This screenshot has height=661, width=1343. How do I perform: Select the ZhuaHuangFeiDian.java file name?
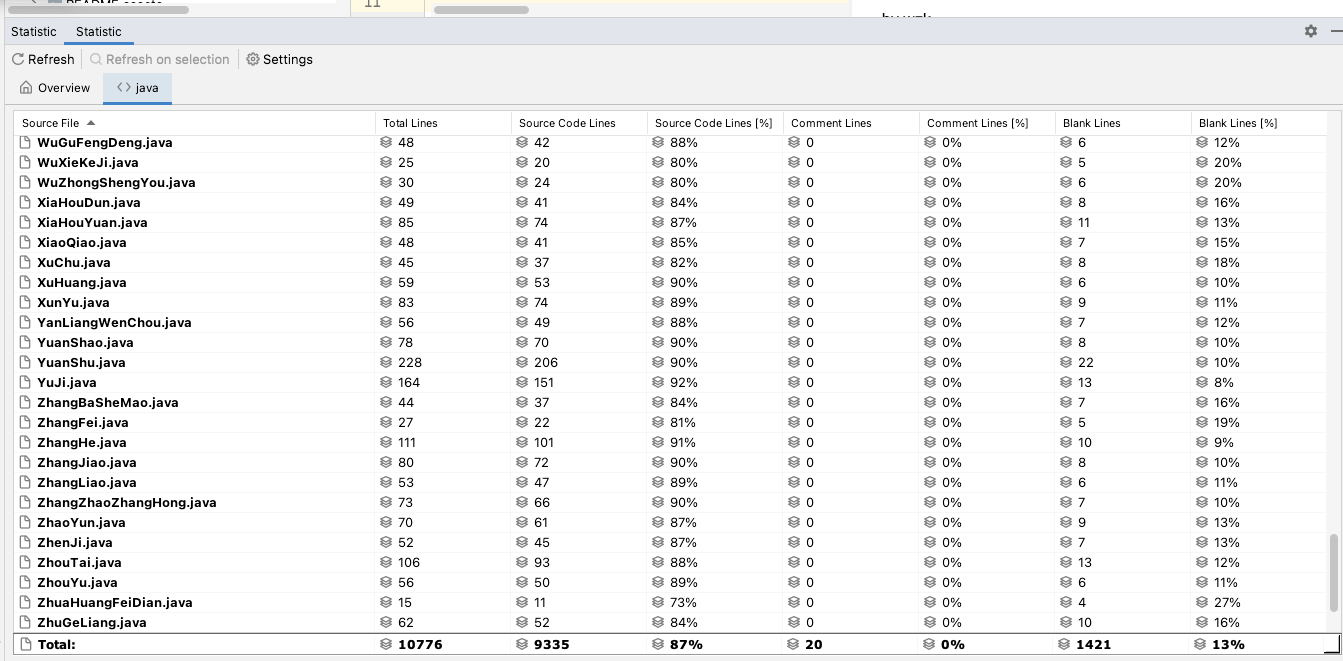(114, 602)
